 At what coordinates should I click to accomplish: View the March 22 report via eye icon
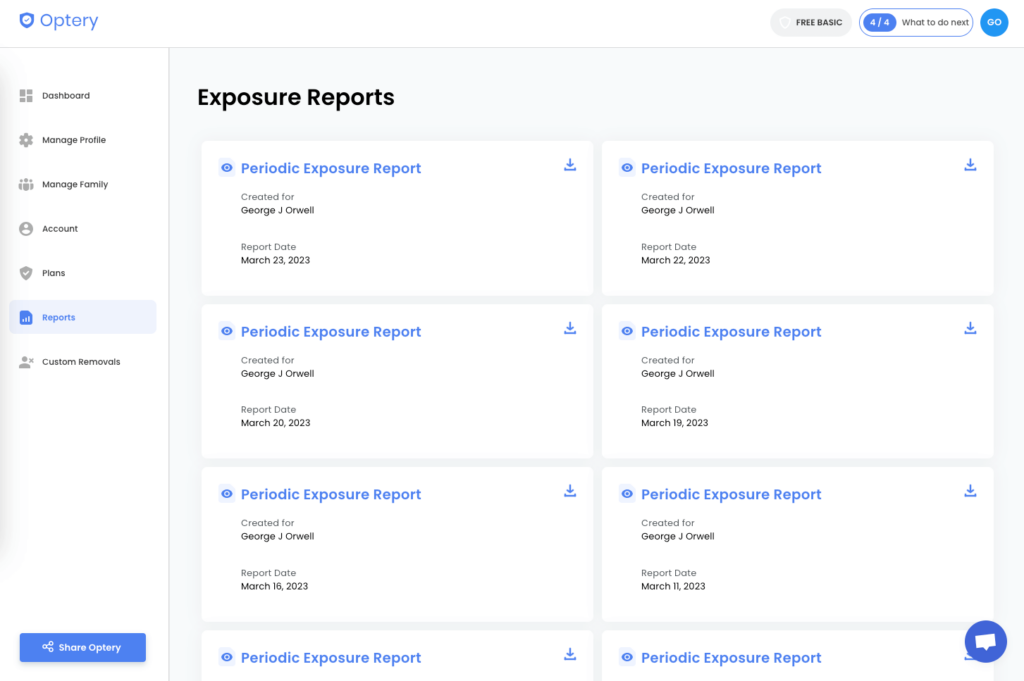coord(627,168)
